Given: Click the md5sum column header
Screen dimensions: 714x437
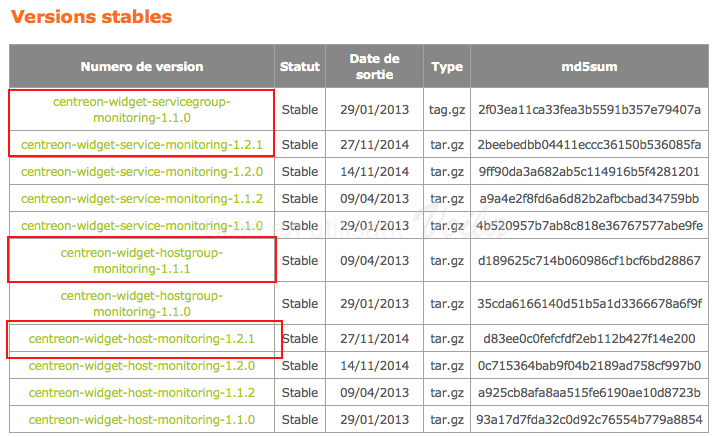Looking at the screenshot, I should (x=589, y=67).
